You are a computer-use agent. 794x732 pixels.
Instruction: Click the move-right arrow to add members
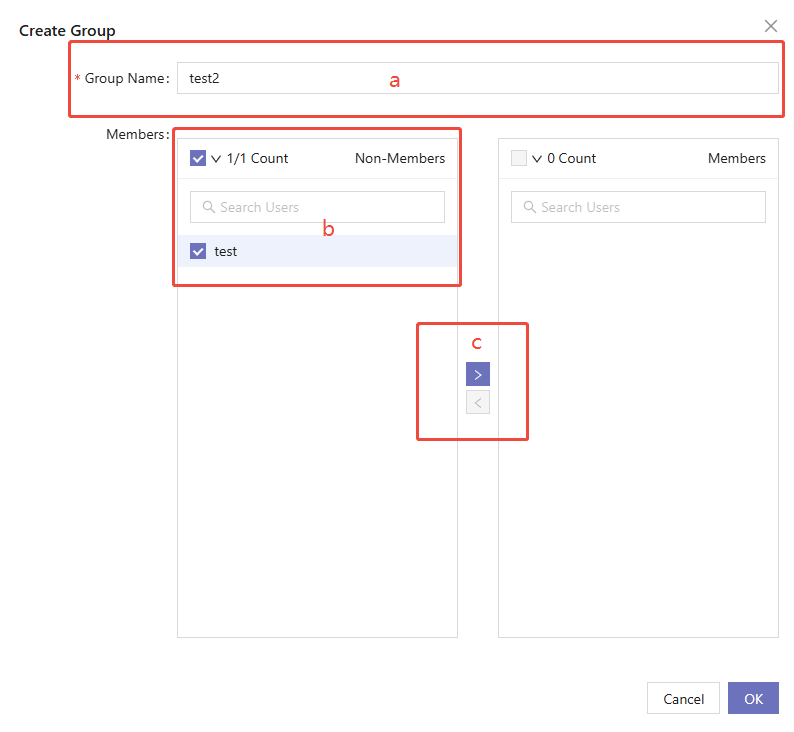click(x=477, y=374)
